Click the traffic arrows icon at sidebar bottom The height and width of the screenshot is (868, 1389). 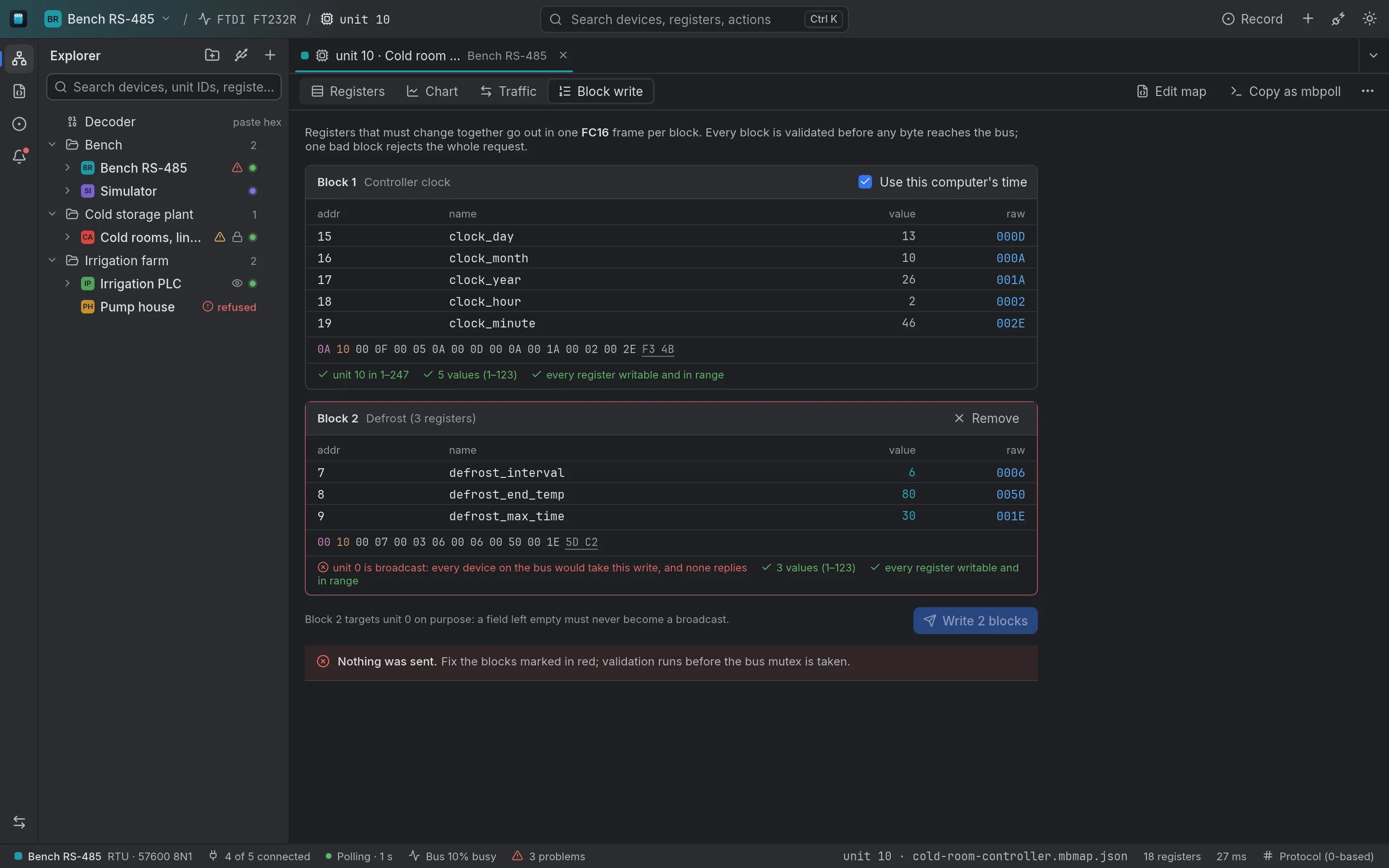(x=19, y=822)
